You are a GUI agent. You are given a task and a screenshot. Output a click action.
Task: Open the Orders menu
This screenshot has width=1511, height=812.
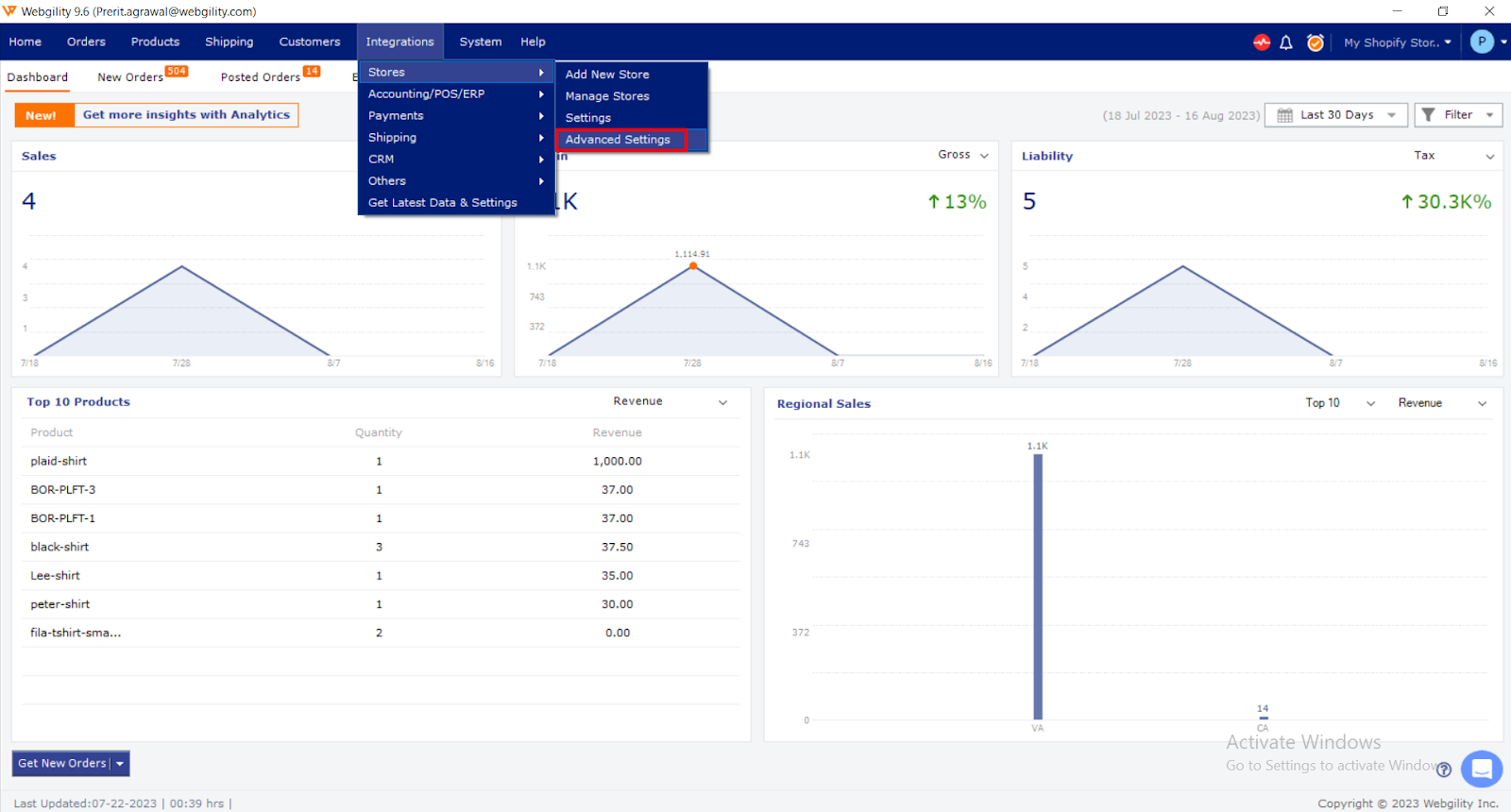(x=86, y=42)
